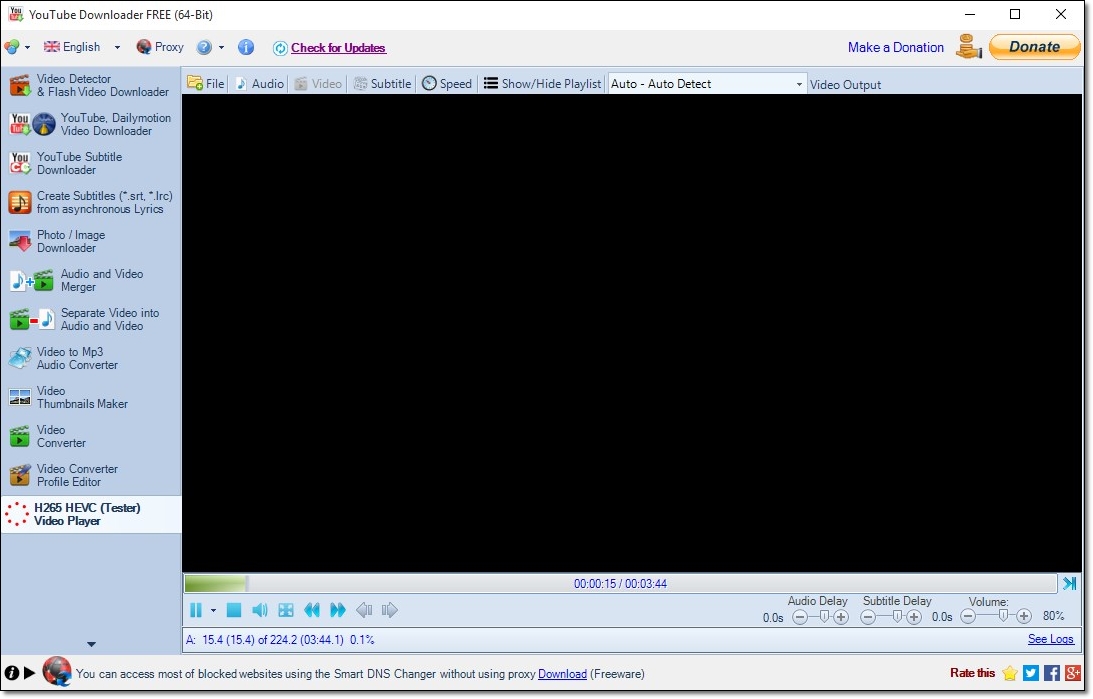Screen dimensions: 1093x699
Task: Click Check for Updates link
Action: (338, 47)
